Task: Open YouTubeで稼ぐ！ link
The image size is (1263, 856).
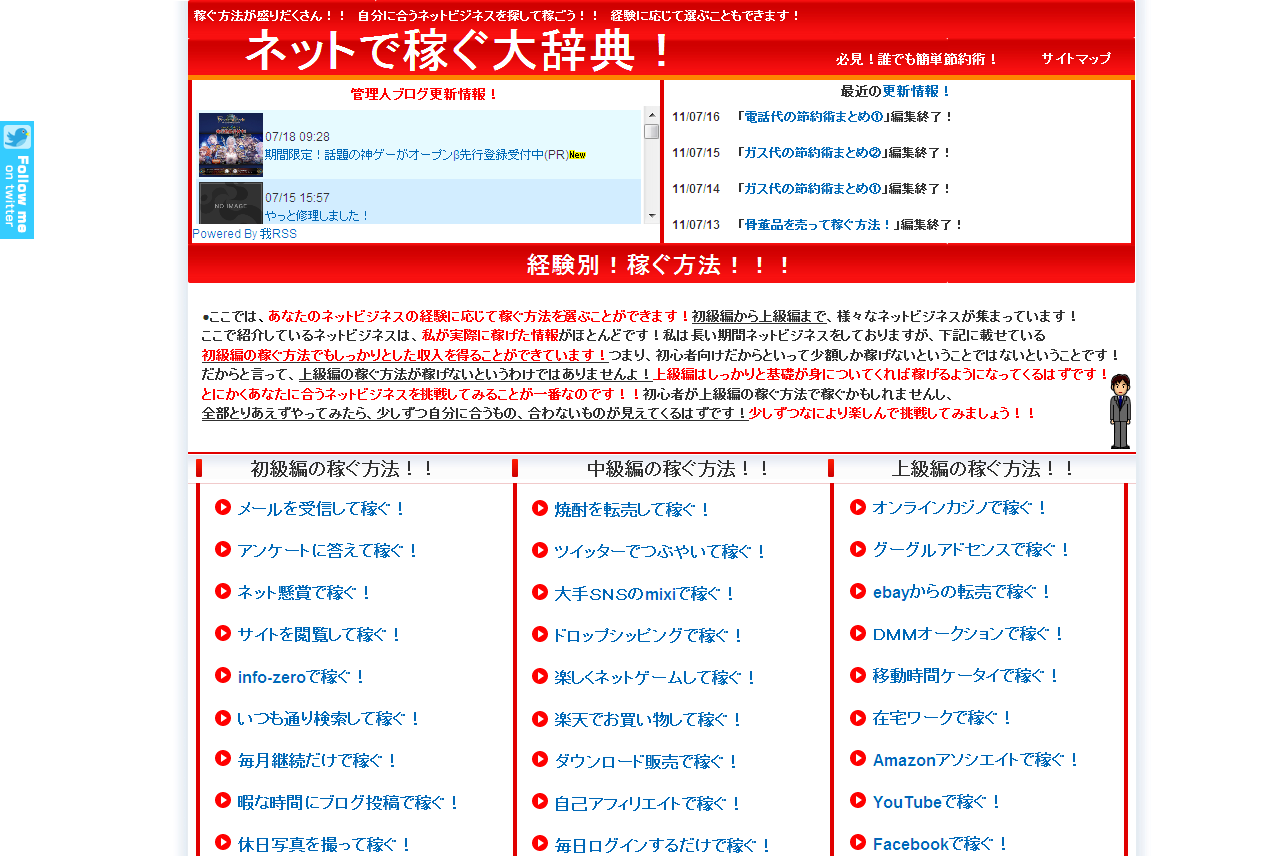Action: pos(937,802)
